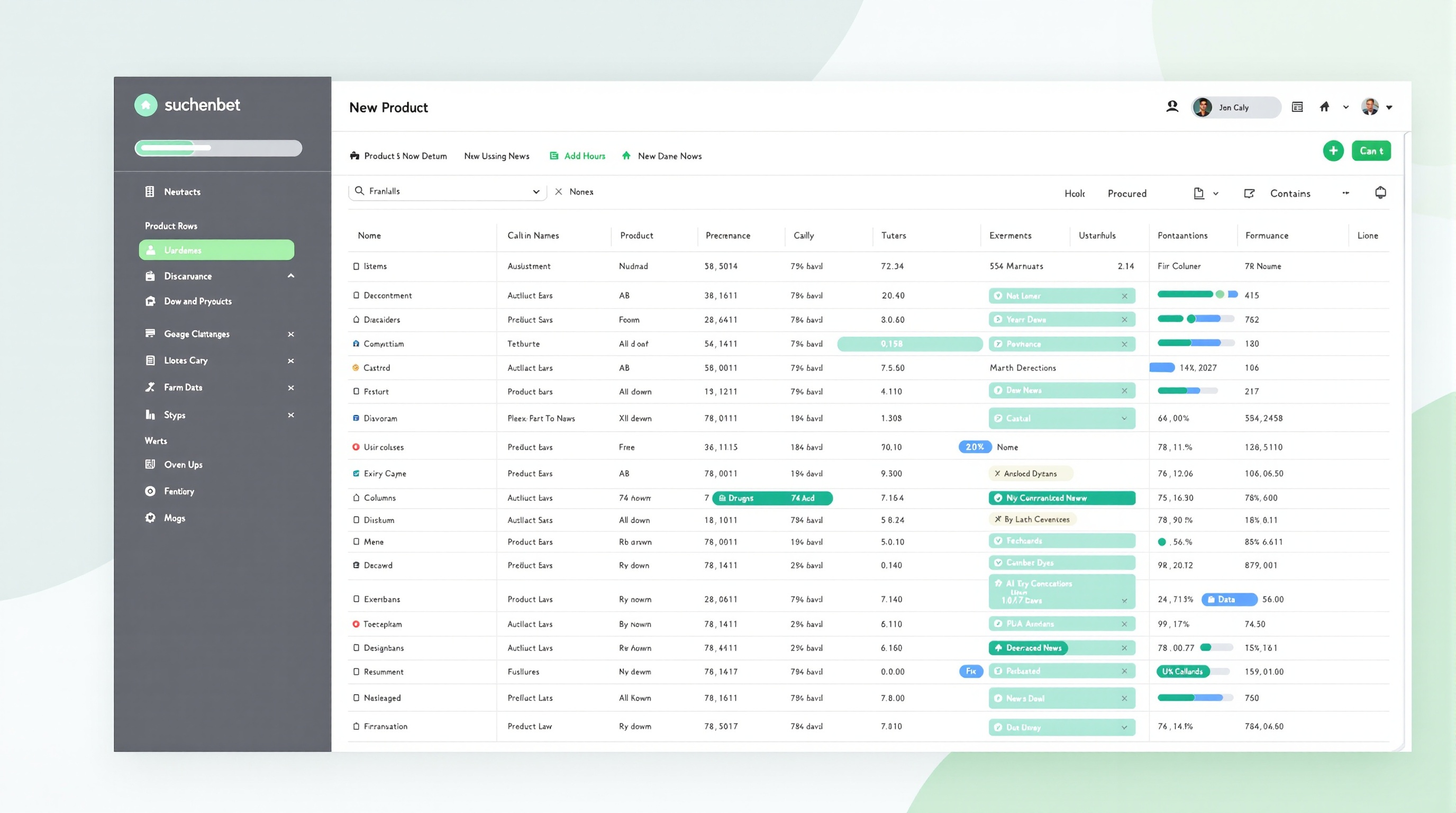Toggle checkbox for Resumment row
The height and width of the screenshot is (813, 1456).
tap(356, 672)
